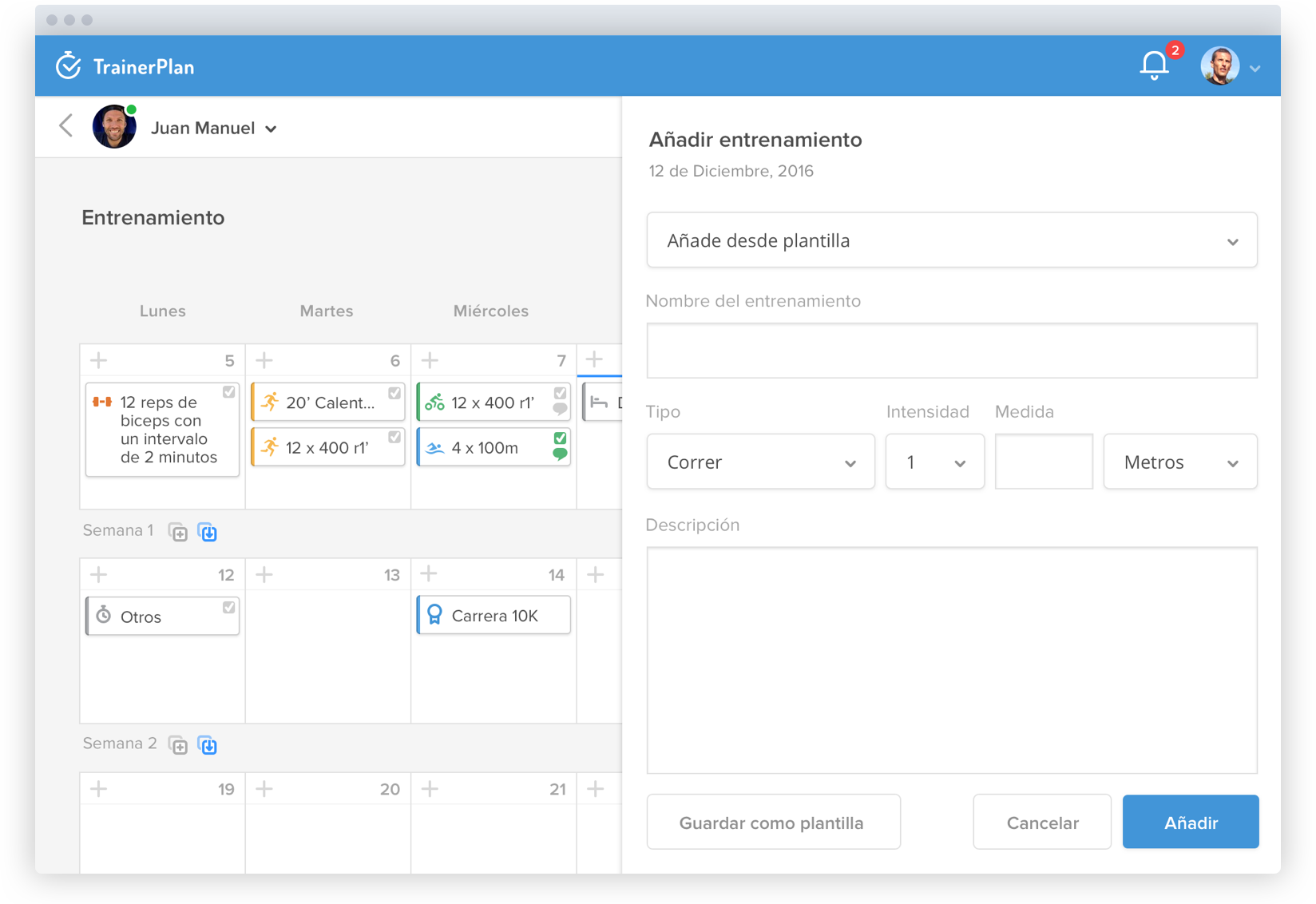Click the dumbbell icon on the biceps card
Screen dimensions: 1316x904
pos(102,402)
